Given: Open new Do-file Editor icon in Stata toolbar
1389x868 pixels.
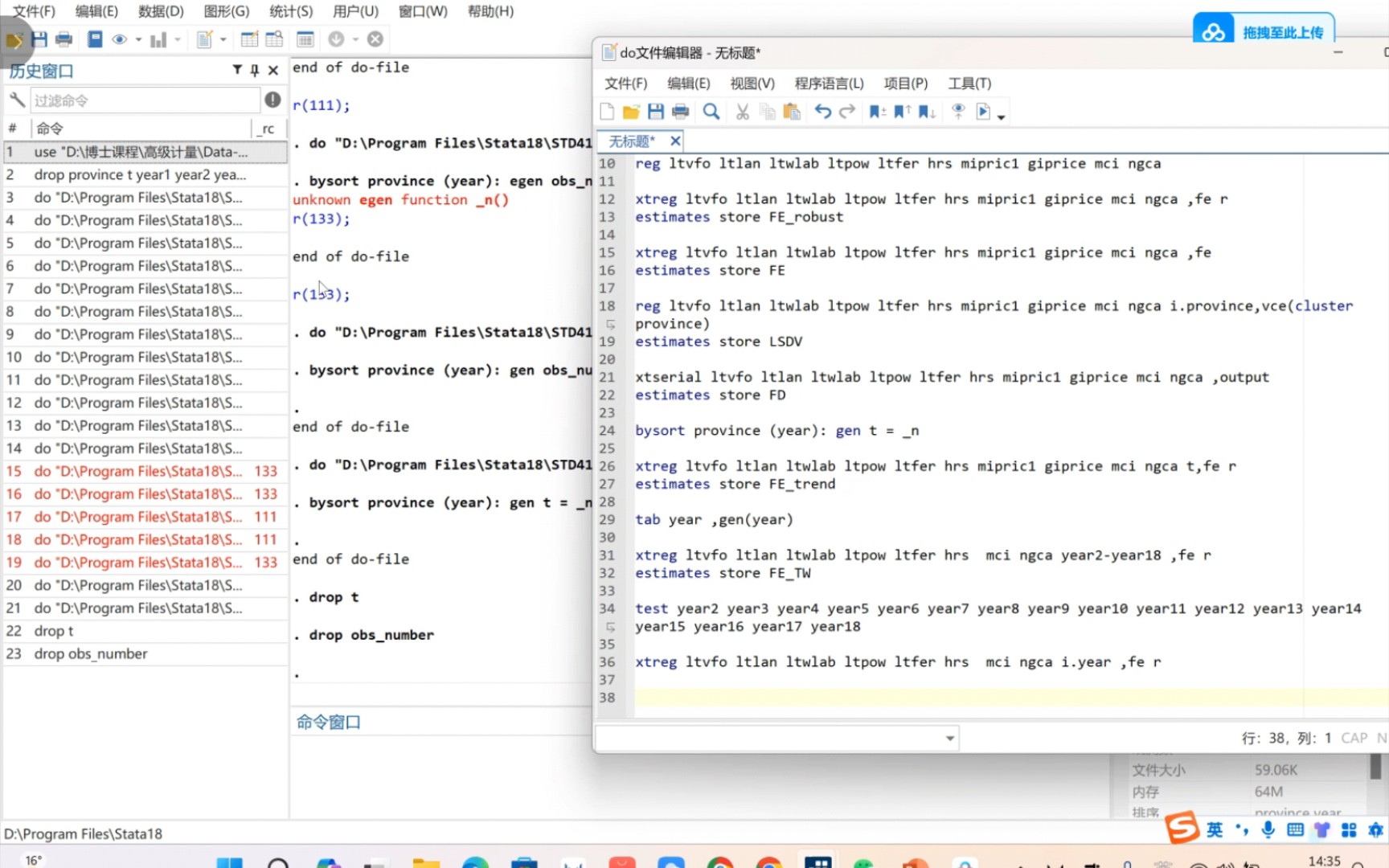Looking at the screenshot, I should pyautogui.click(x=204, y=39).
